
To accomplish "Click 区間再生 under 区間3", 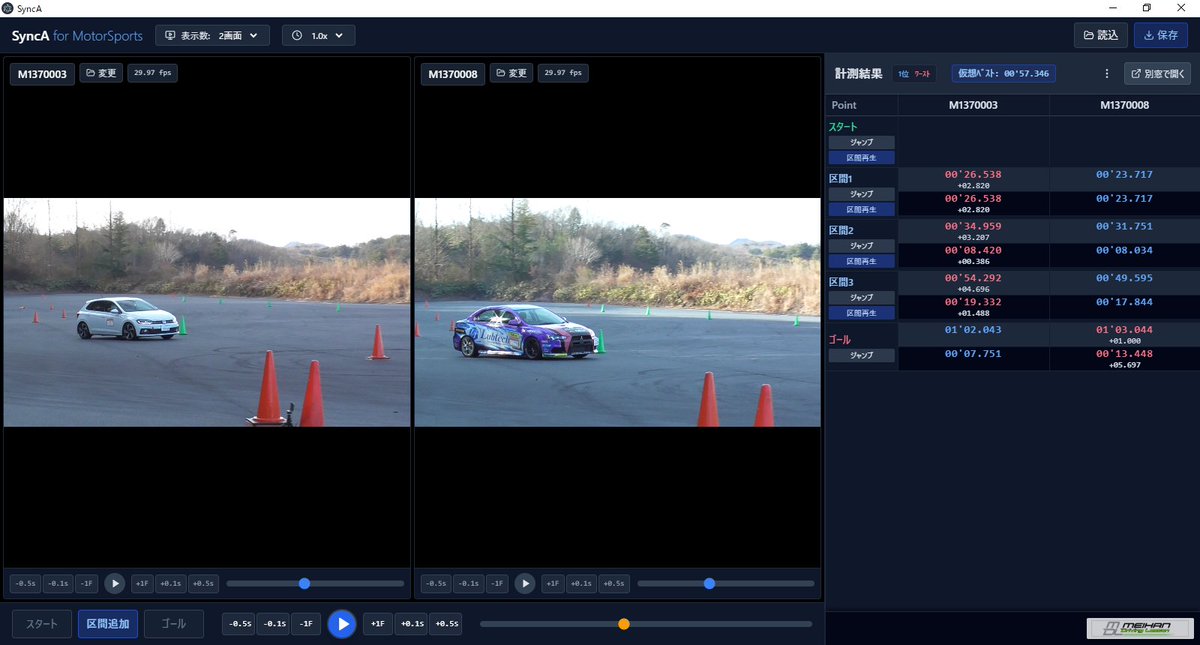I will tap(861, 313).
